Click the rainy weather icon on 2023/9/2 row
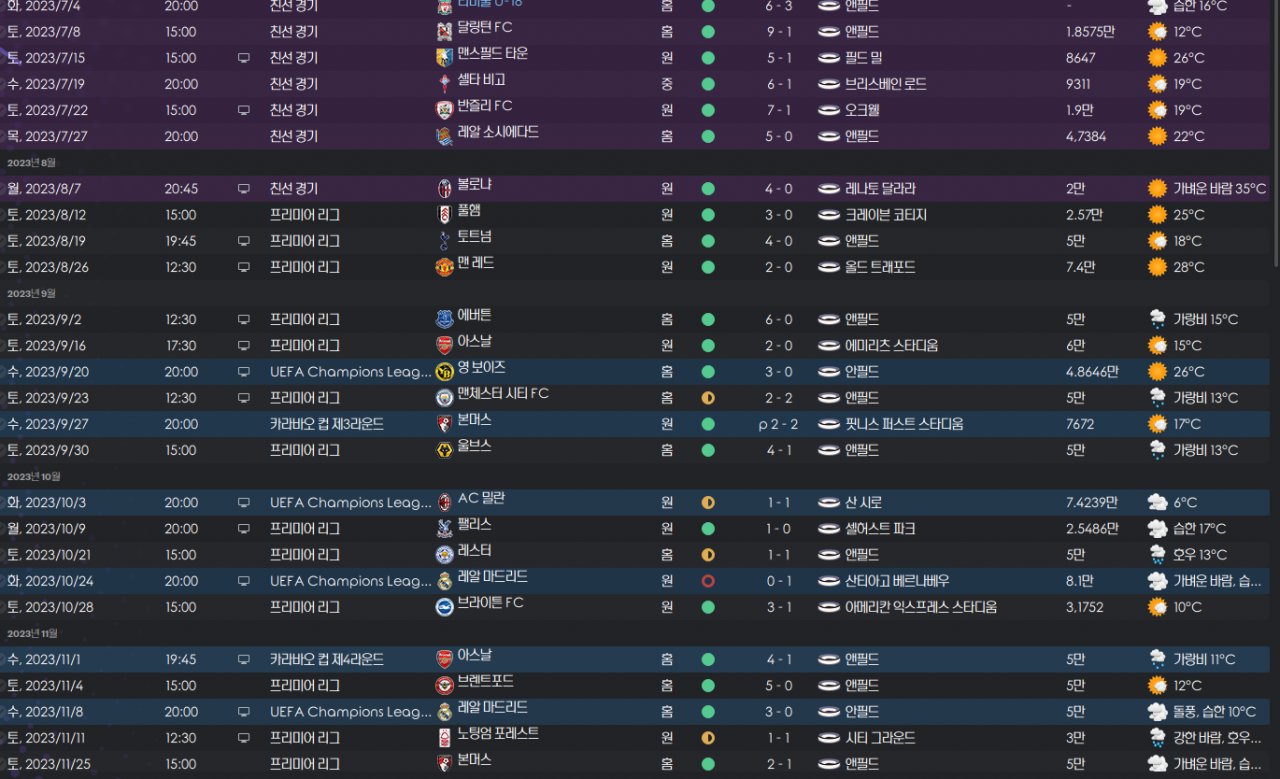 tap(1157, 320)
